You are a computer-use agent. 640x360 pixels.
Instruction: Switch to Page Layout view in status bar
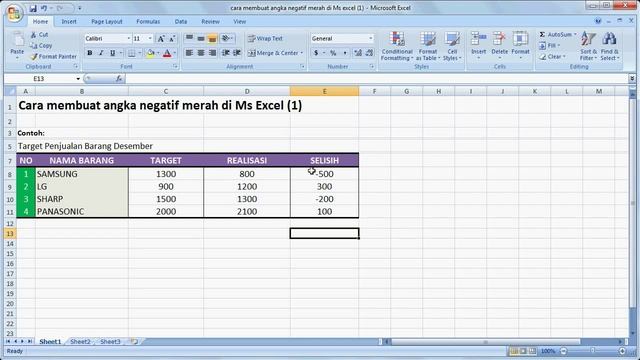point(523,351)
